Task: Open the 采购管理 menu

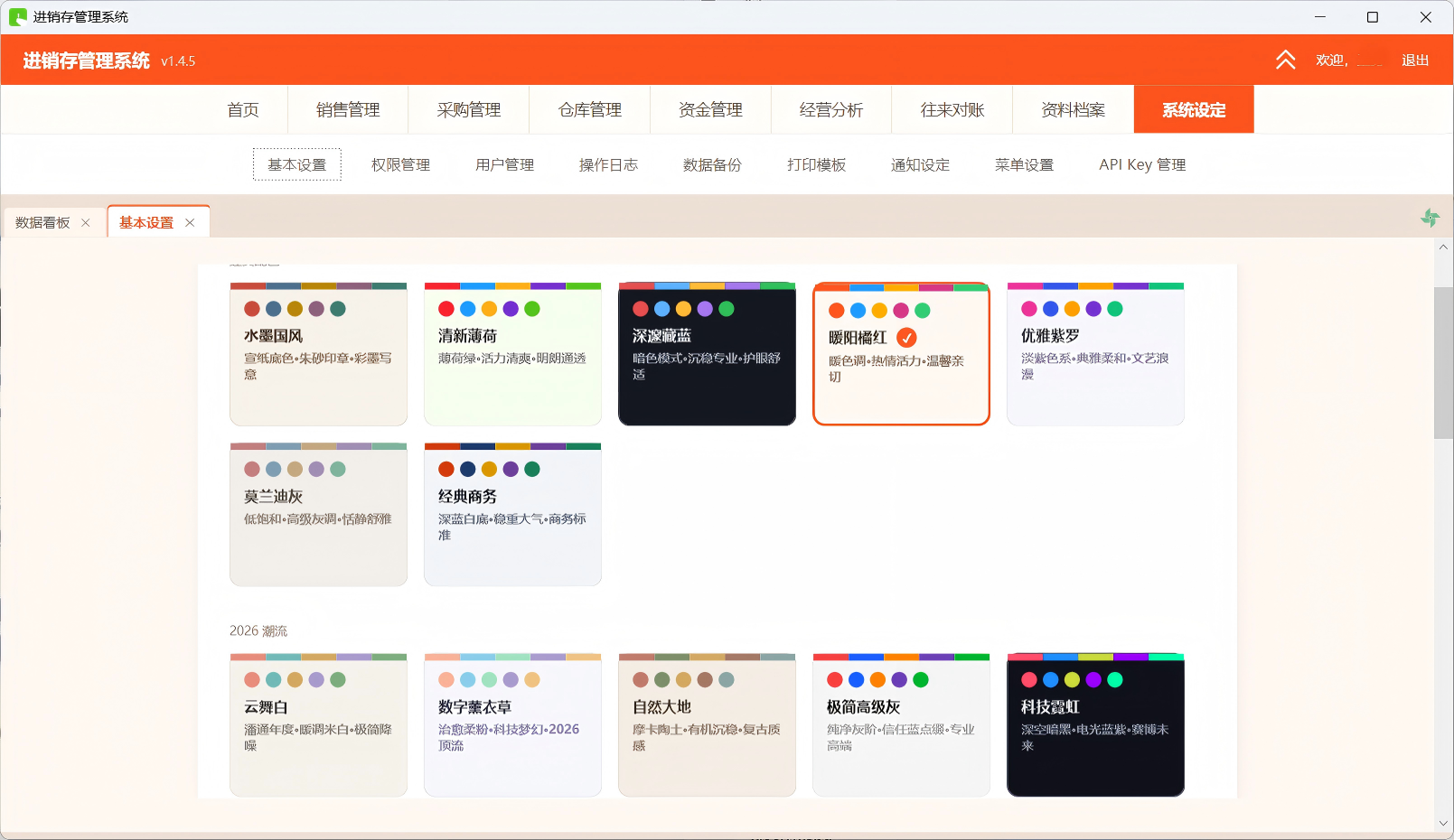Action: pos(469,109)
